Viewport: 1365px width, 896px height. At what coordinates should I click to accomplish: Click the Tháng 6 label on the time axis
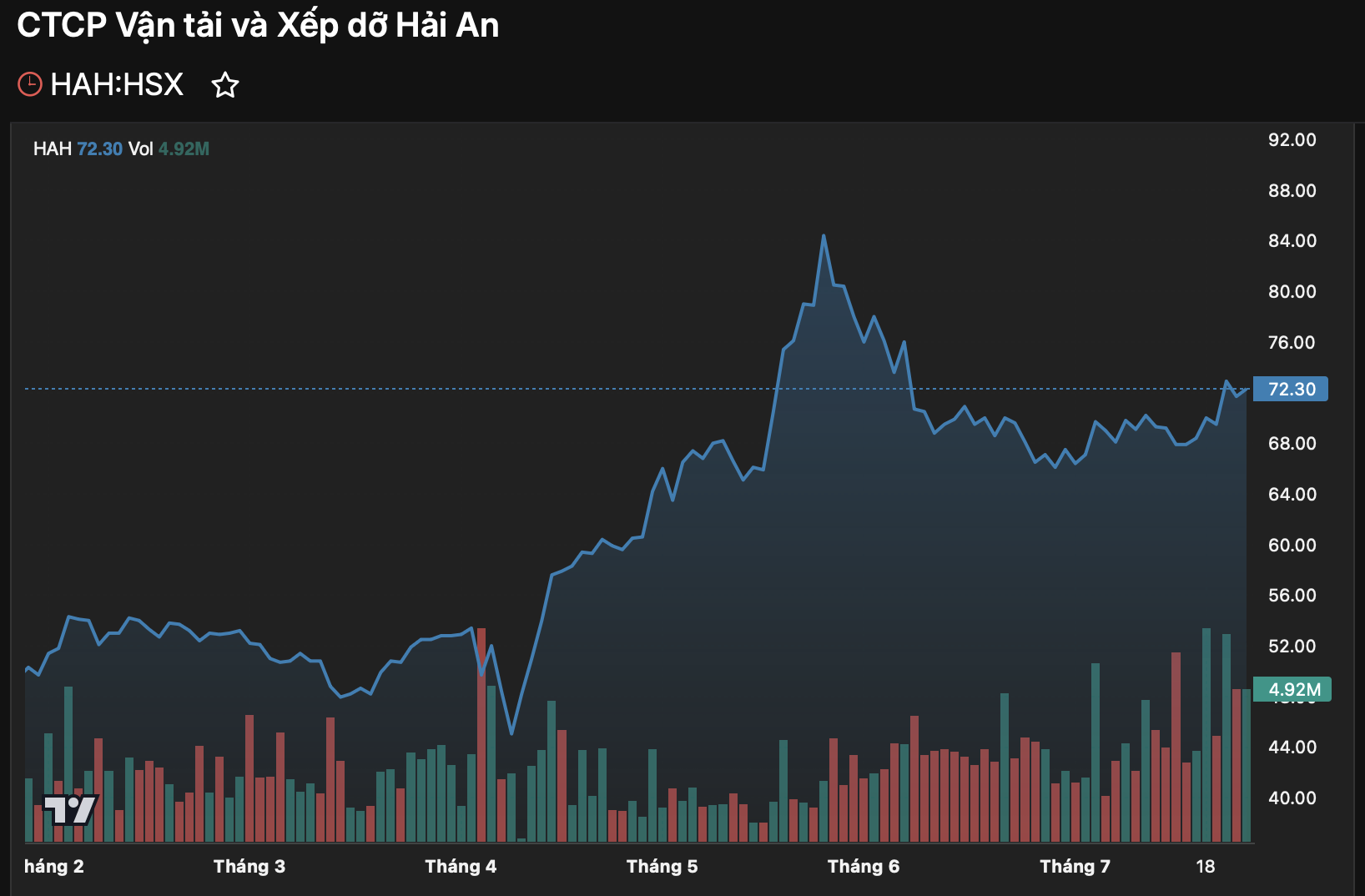coord(864,867)
